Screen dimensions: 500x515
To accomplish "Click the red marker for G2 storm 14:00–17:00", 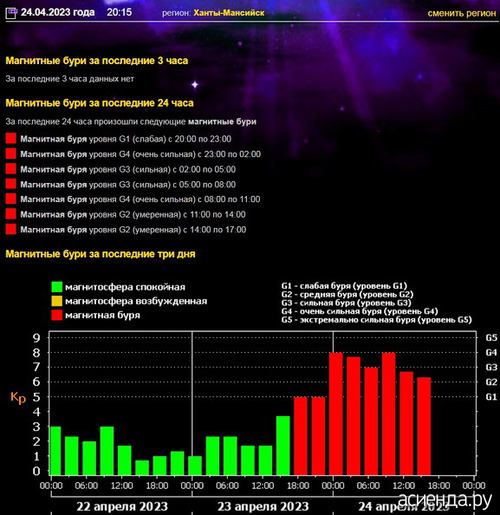I will click(11, 229).
